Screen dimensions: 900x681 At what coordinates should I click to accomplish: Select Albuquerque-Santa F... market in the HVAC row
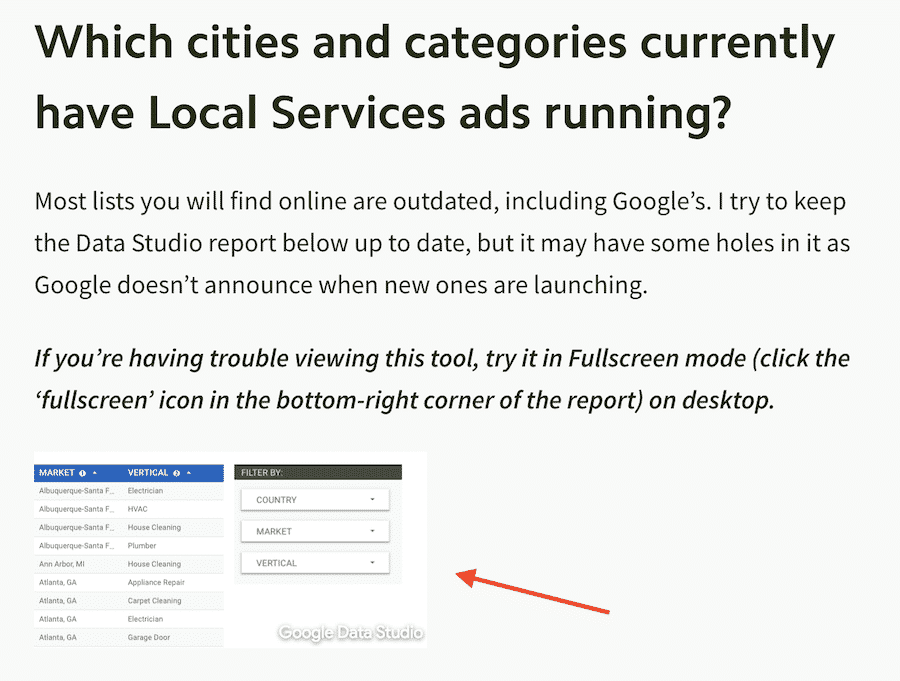[76, 509]
